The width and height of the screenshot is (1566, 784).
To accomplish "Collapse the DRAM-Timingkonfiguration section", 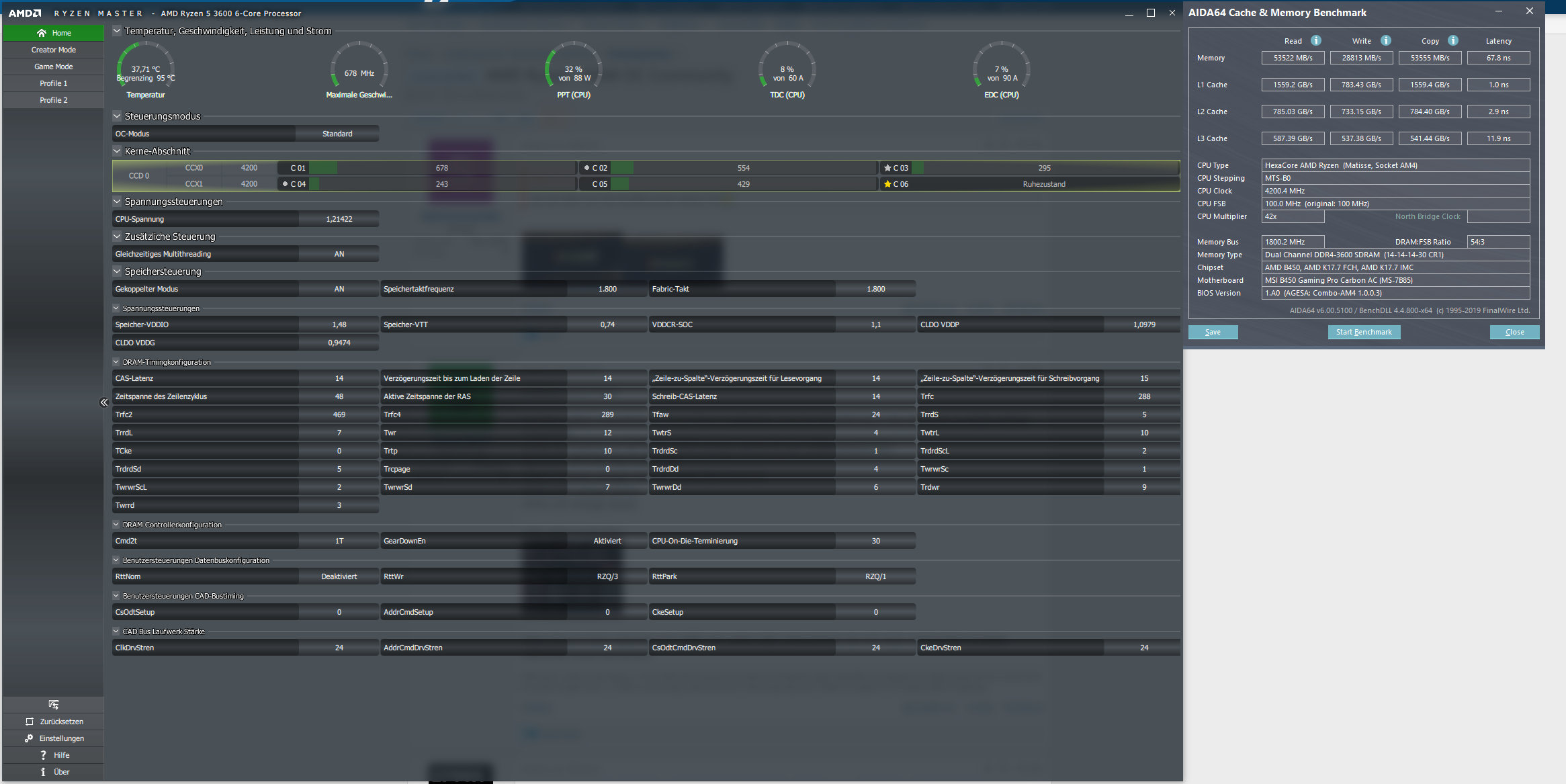I will tap(116, 362).
